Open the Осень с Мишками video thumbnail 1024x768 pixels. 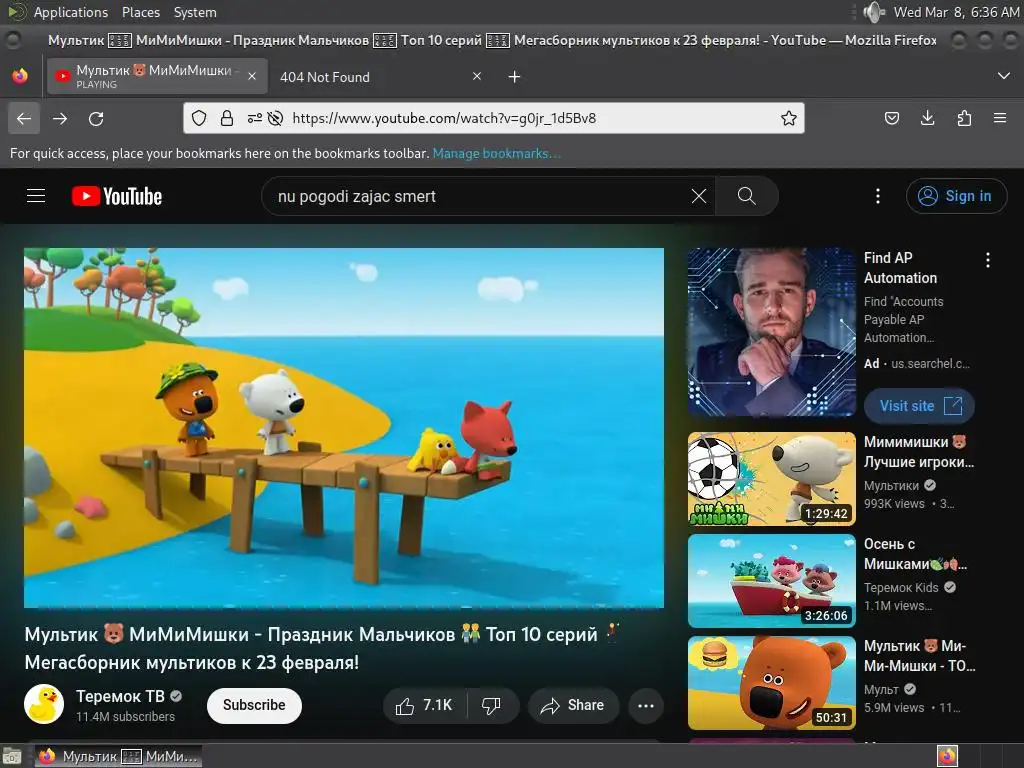tap(771, 581)
